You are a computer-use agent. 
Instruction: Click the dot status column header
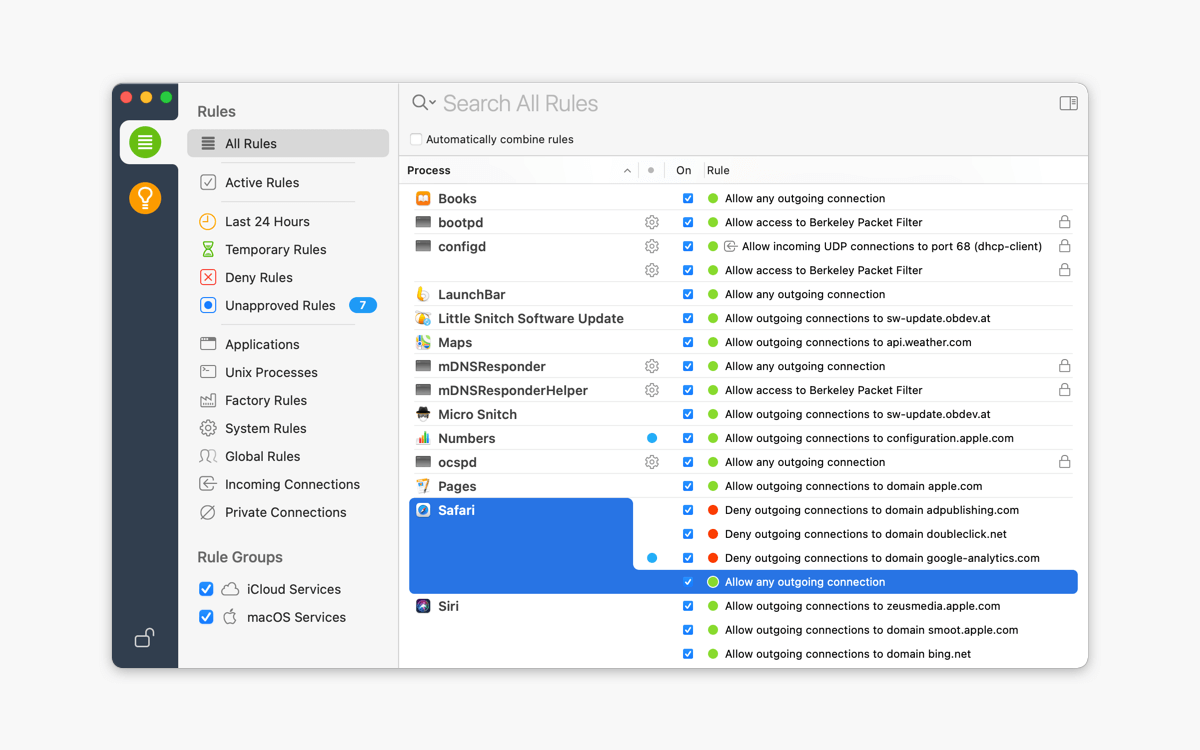click(x=651, y=170)
